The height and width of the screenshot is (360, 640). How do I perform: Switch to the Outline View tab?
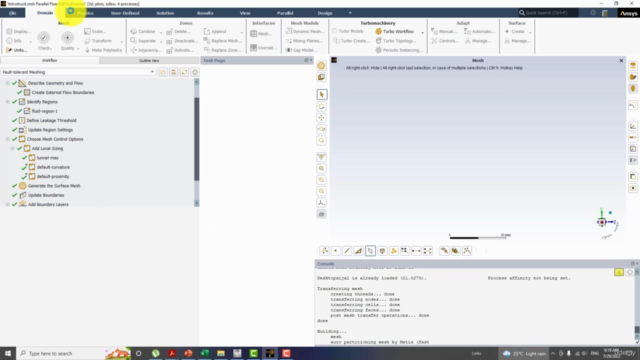[x=149, y=60]
